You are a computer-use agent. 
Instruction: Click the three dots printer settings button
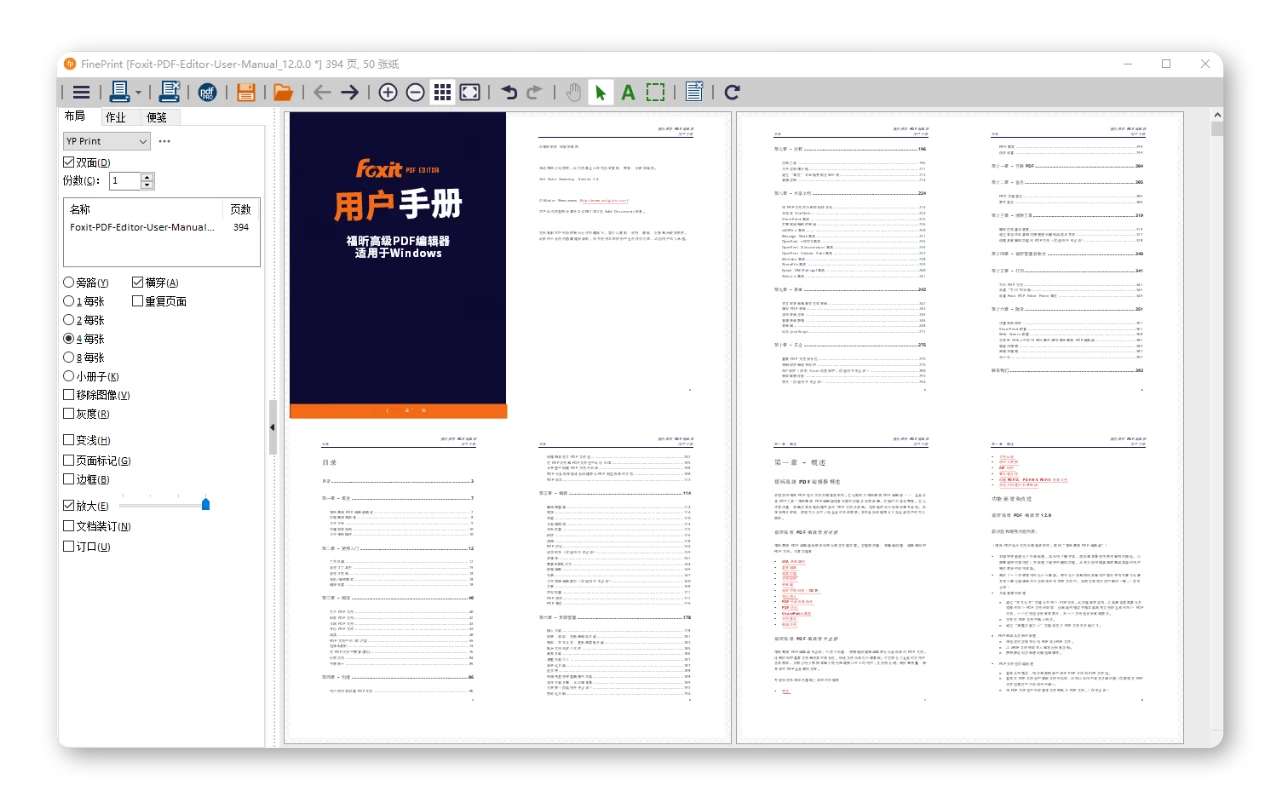click(x=164, y=142)
